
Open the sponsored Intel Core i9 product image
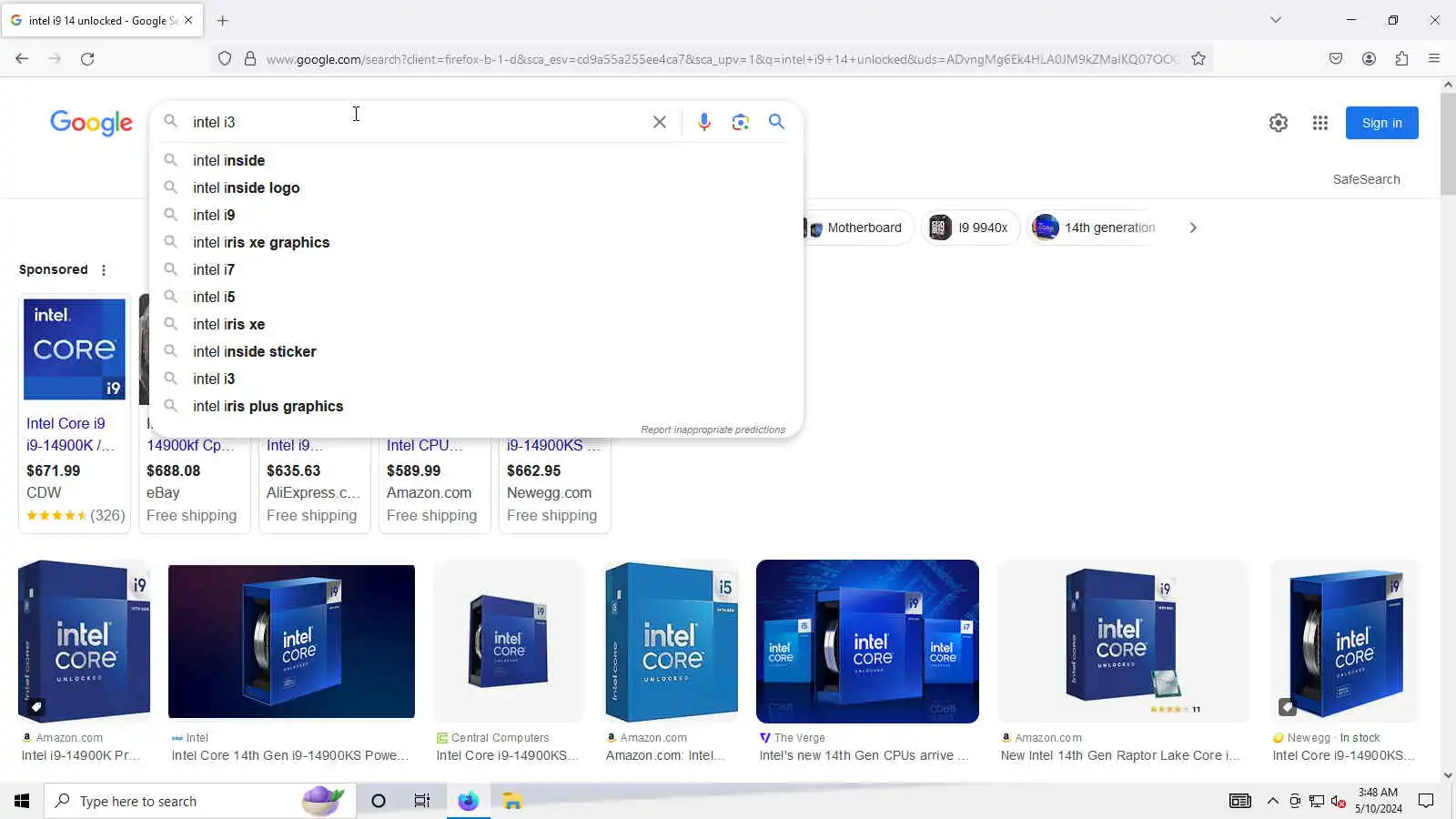pos(75,349)
